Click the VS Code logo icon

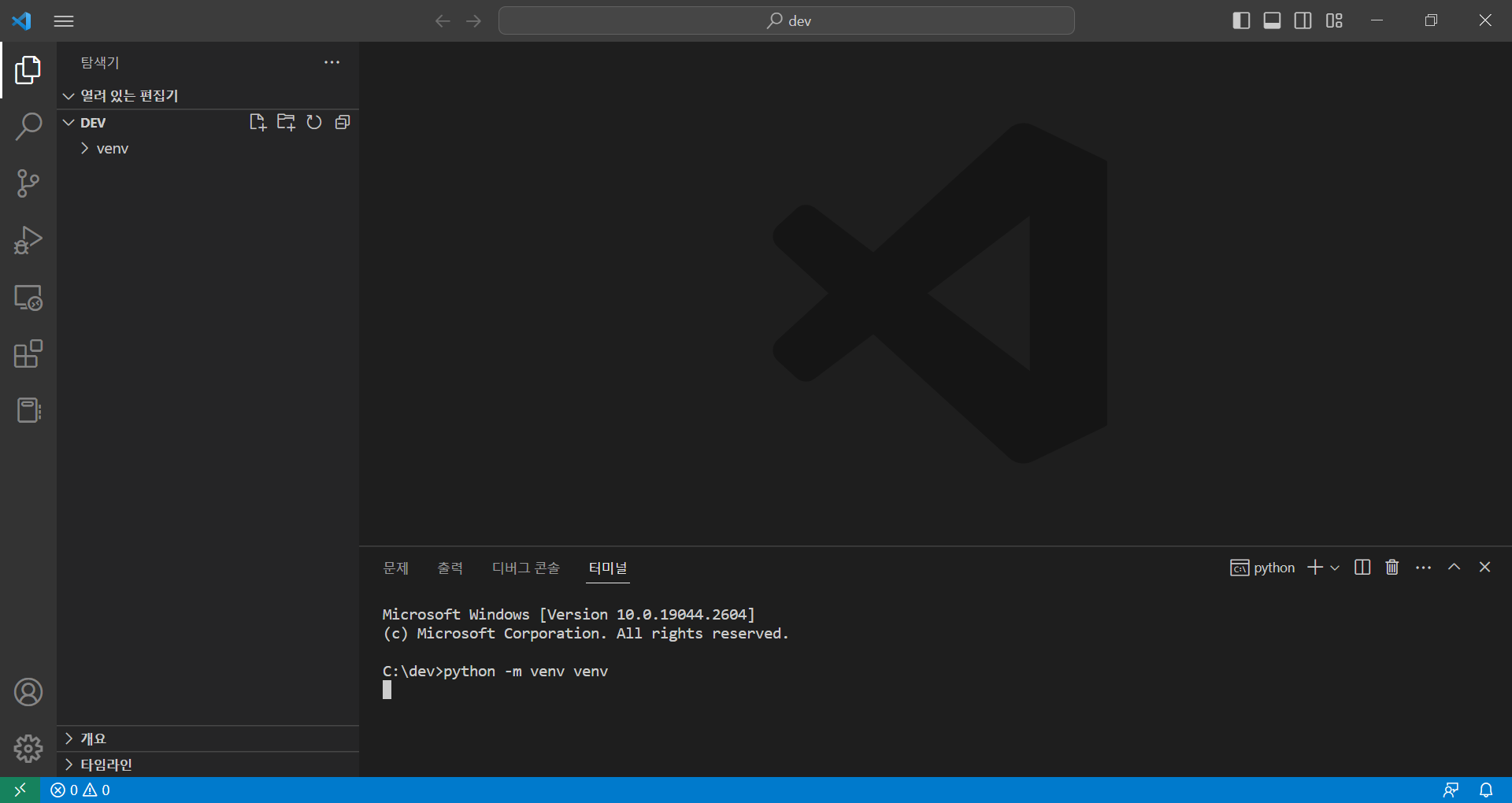pyautogui.click(x=21, y=20)
